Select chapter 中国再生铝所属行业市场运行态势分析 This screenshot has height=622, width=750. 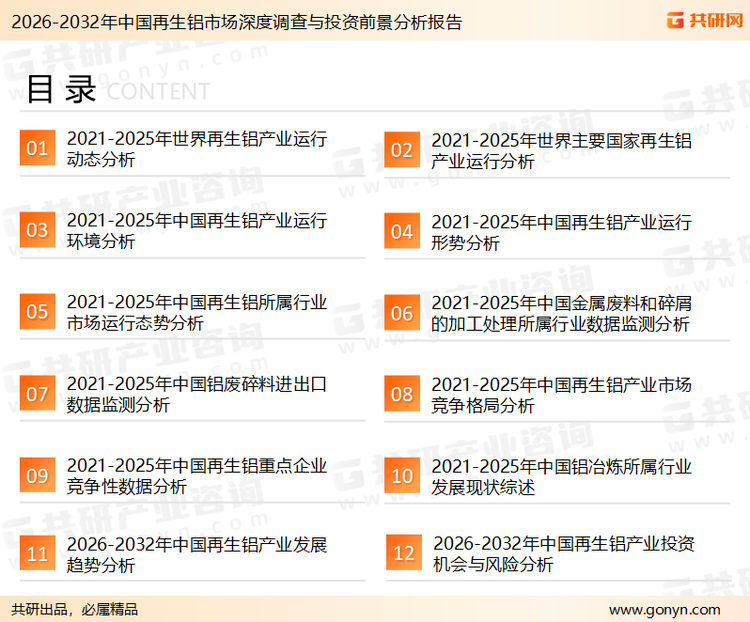197,312
